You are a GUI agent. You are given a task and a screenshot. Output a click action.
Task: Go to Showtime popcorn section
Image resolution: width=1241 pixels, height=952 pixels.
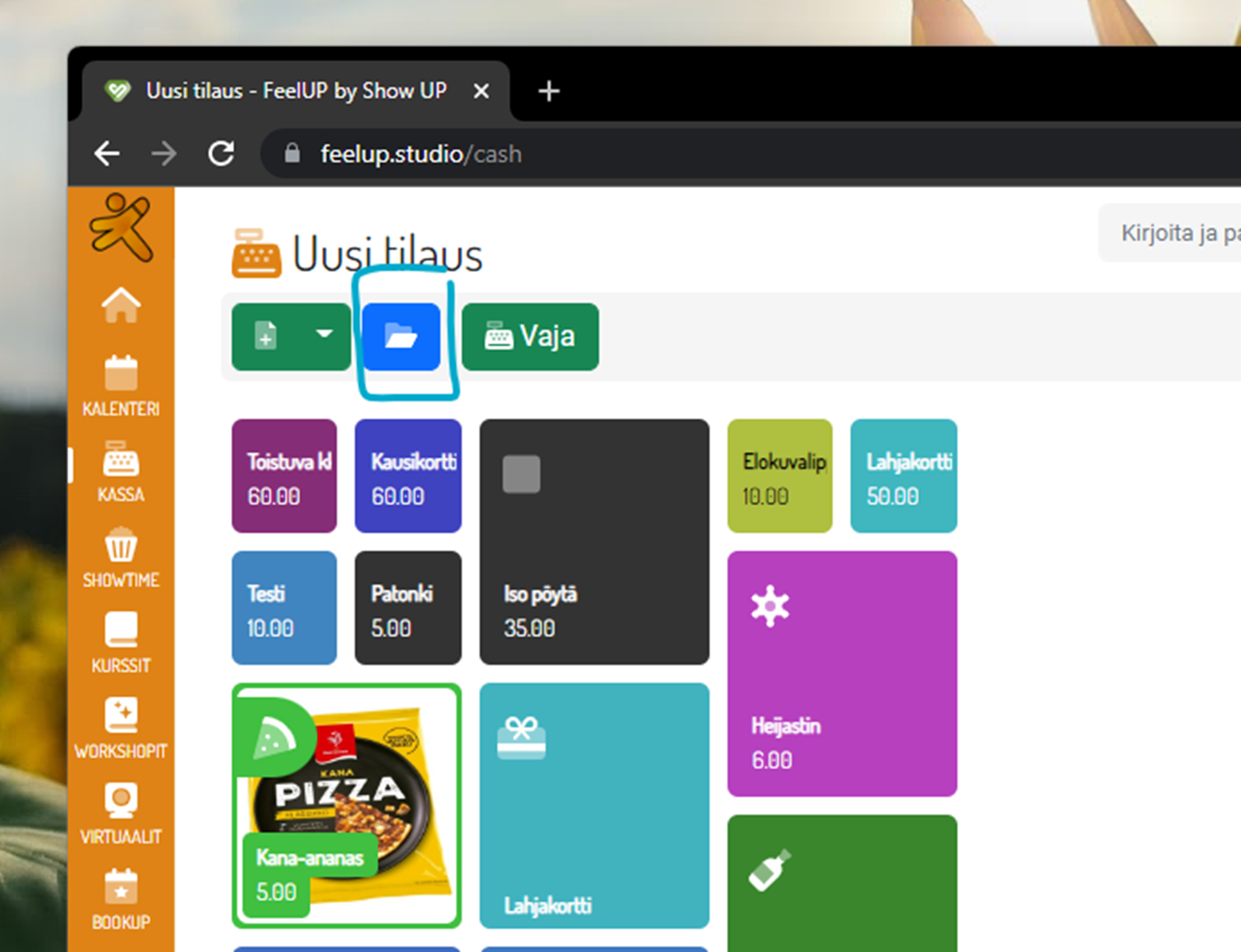(x=121, y=558)
